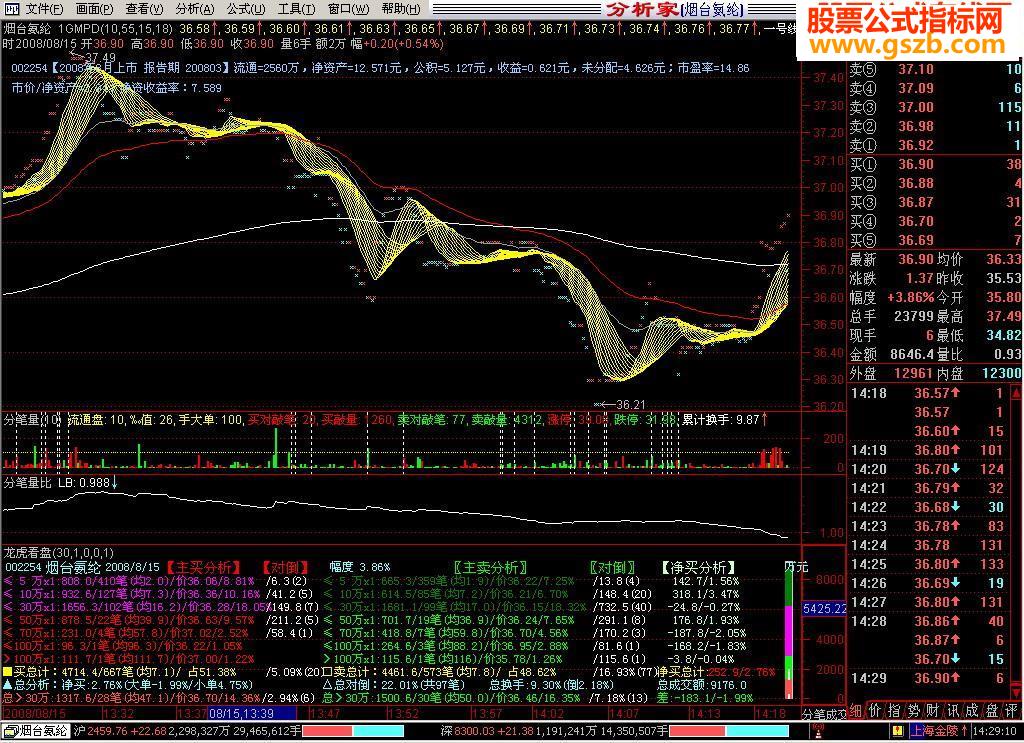
Task: Switch to the 价 price tab
Action: click(x=874, y=711)
